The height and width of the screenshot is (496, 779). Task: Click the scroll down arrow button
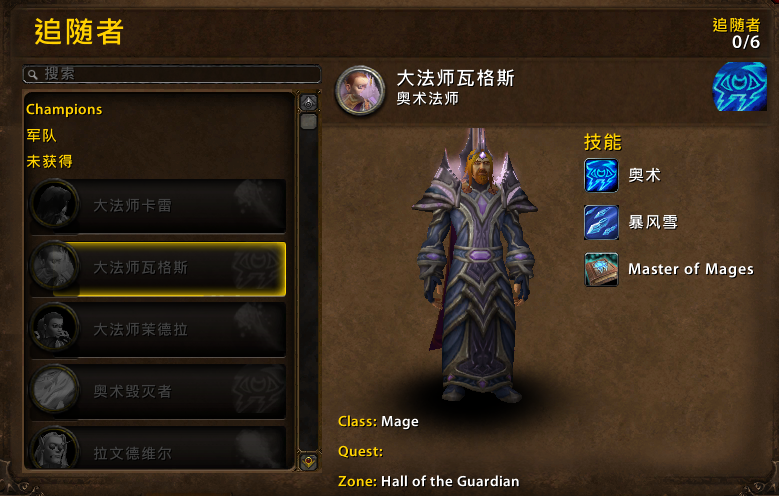click(x=309, y=462)
